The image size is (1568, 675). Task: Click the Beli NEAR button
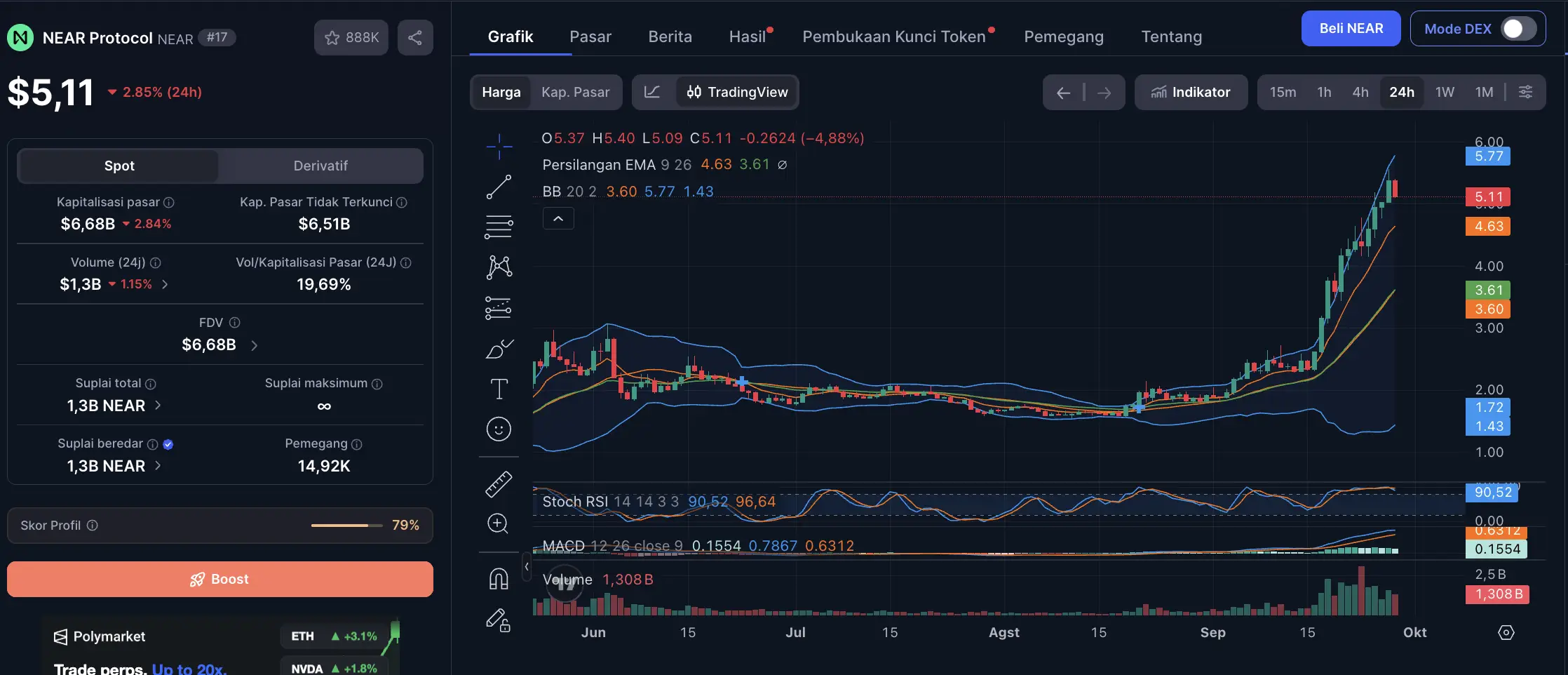(1351, 29)
